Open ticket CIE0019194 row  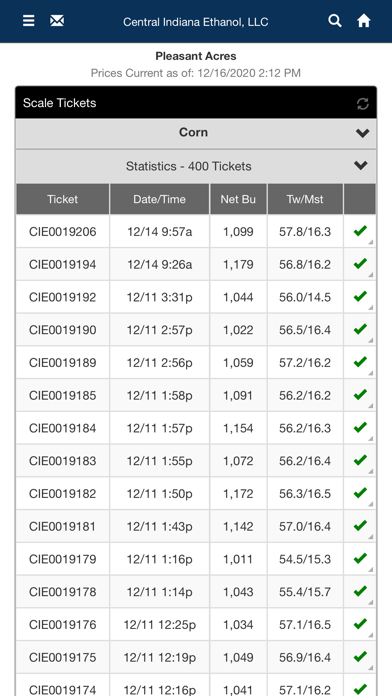pos(196,265)
